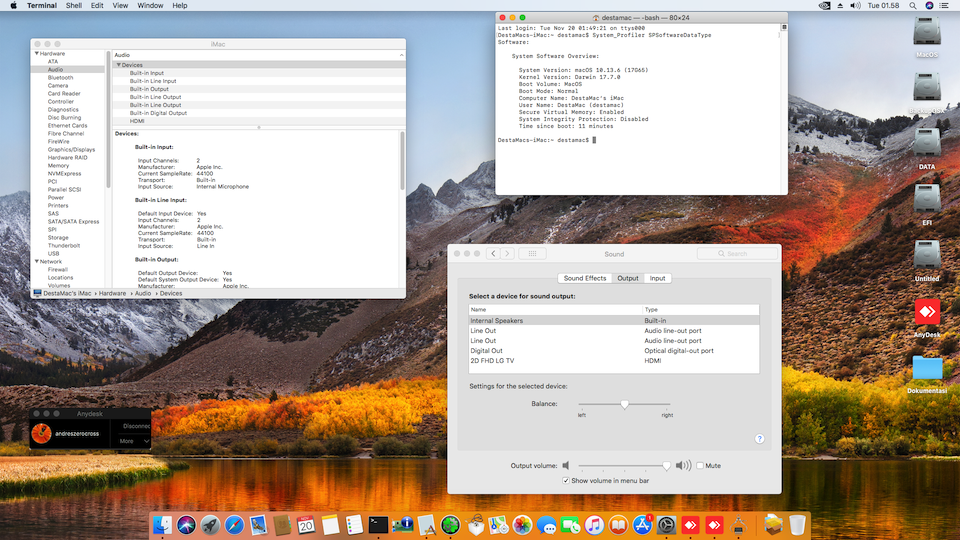The width and height of the screenshot is (960, 540).
Task: Launch Safari from the dock
Action: click(x=234, y=524)
